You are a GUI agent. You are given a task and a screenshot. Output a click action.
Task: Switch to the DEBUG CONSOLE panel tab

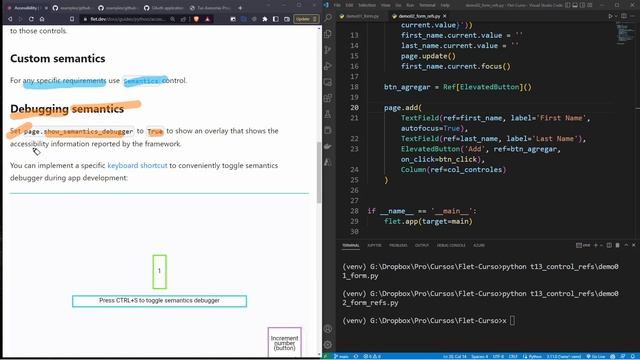click(x=451, y=245)
